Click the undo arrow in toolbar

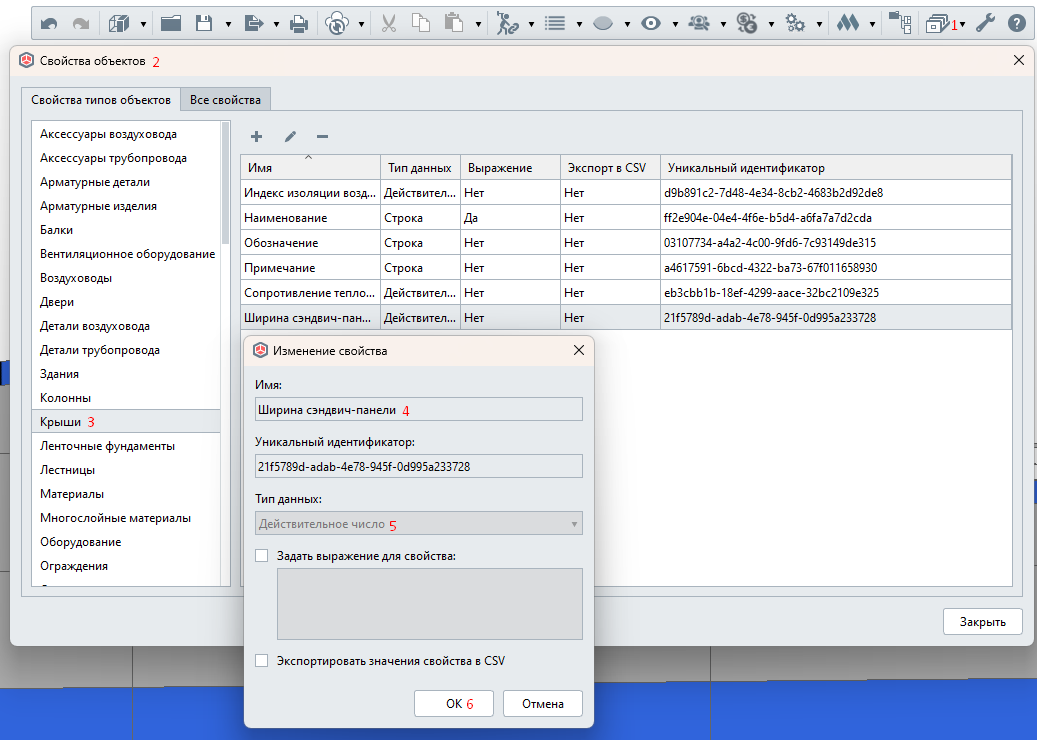pyautogui.click(x=49, y=24)
